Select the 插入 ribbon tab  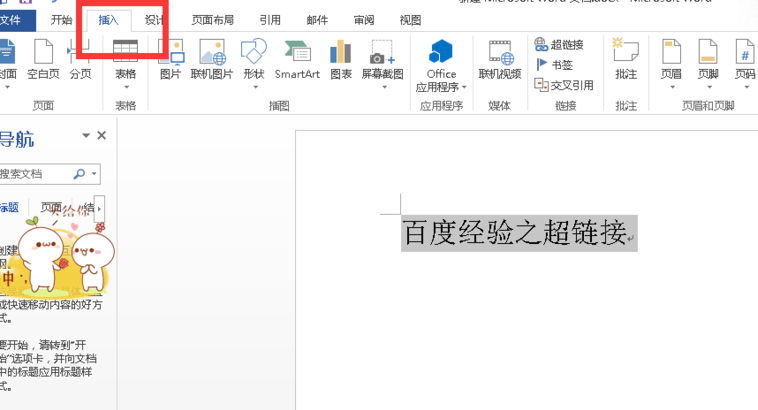coord(108,20)
